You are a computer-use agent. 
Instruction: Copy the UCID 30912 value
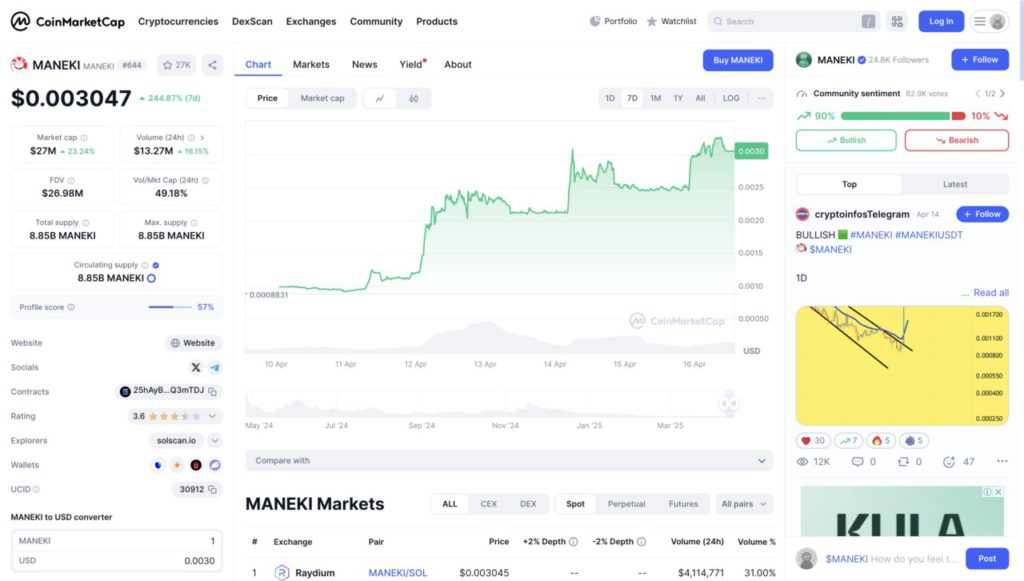point(213,490)
